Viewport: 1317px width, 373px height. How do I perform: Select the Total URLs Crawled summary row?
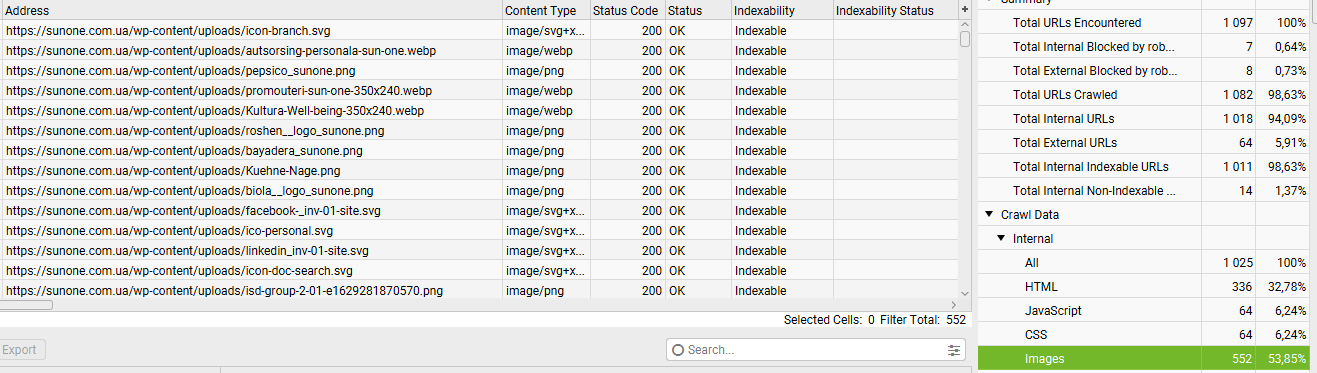click(1143, 95)
